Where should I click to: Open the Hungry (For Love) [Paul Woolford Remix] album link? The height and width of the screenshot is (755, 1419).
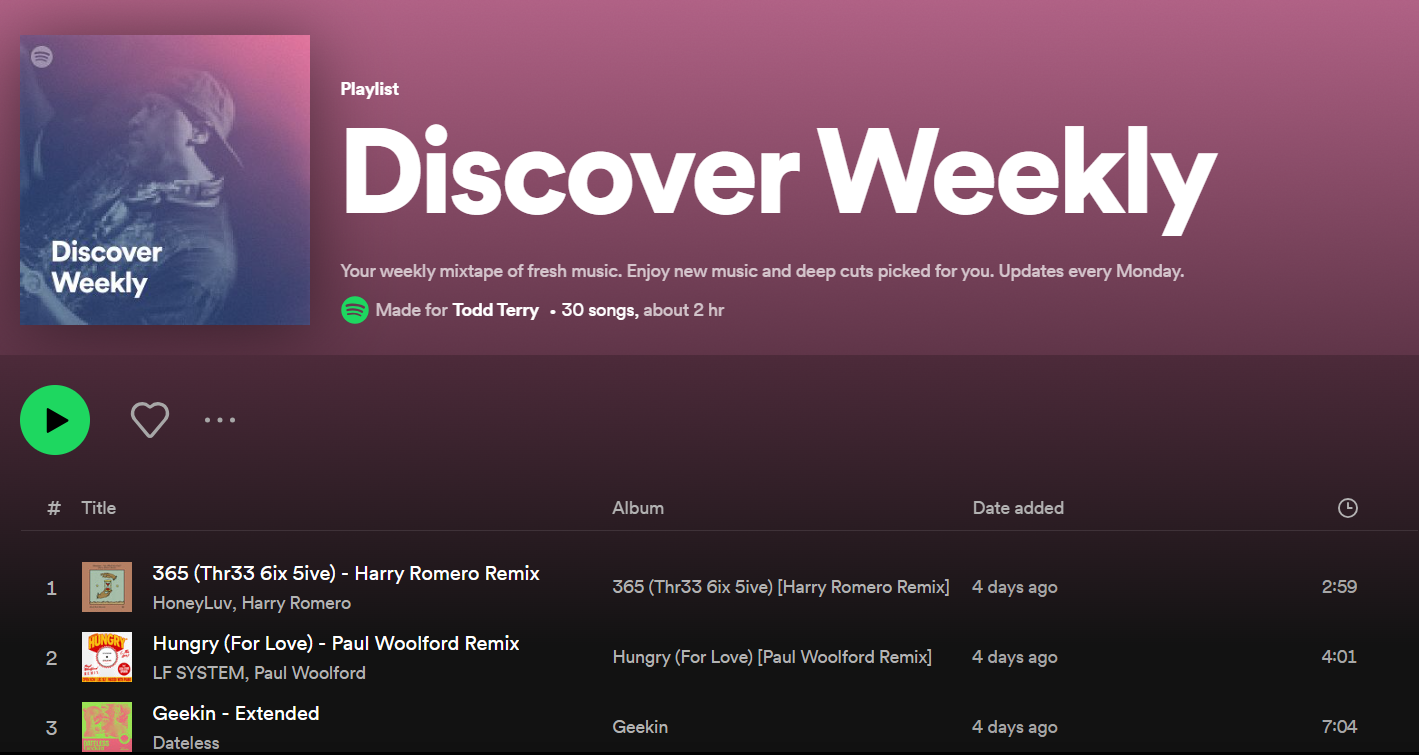tap(772, 657)
